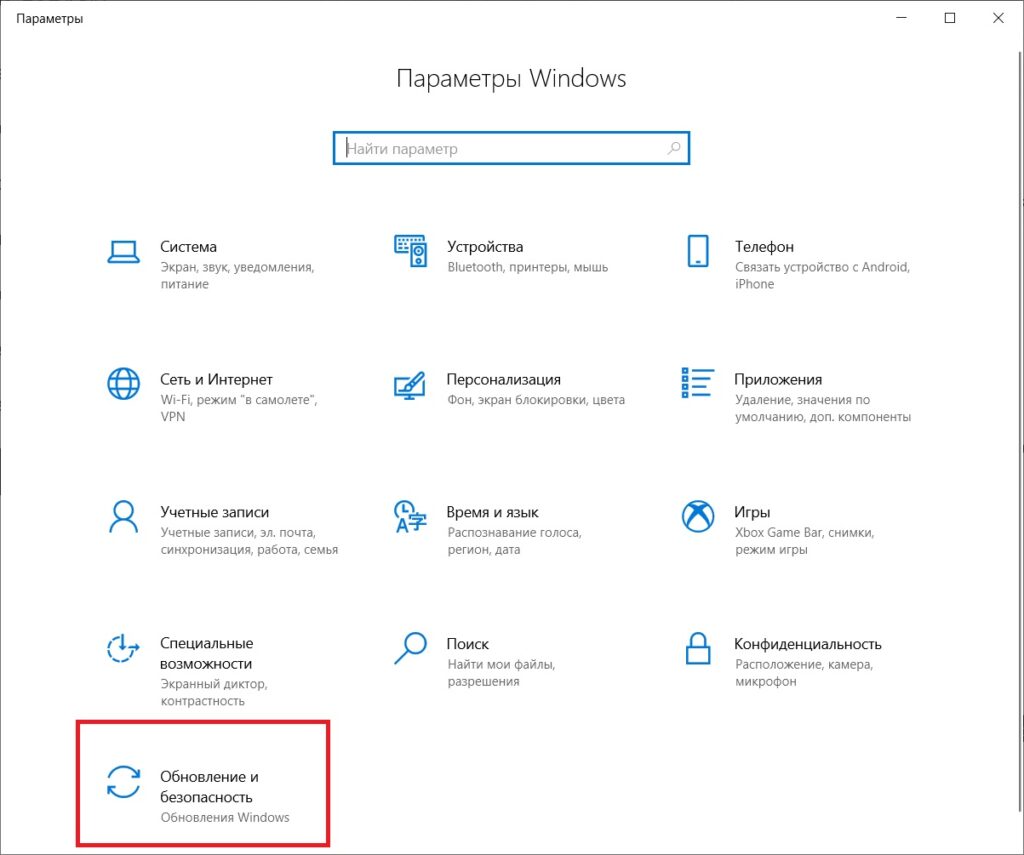The height and width of the screenshot is (855, 1024).
Task: Click the text 'Фон, экран блокировки, цвета'
Action: [x=536, y=400]
